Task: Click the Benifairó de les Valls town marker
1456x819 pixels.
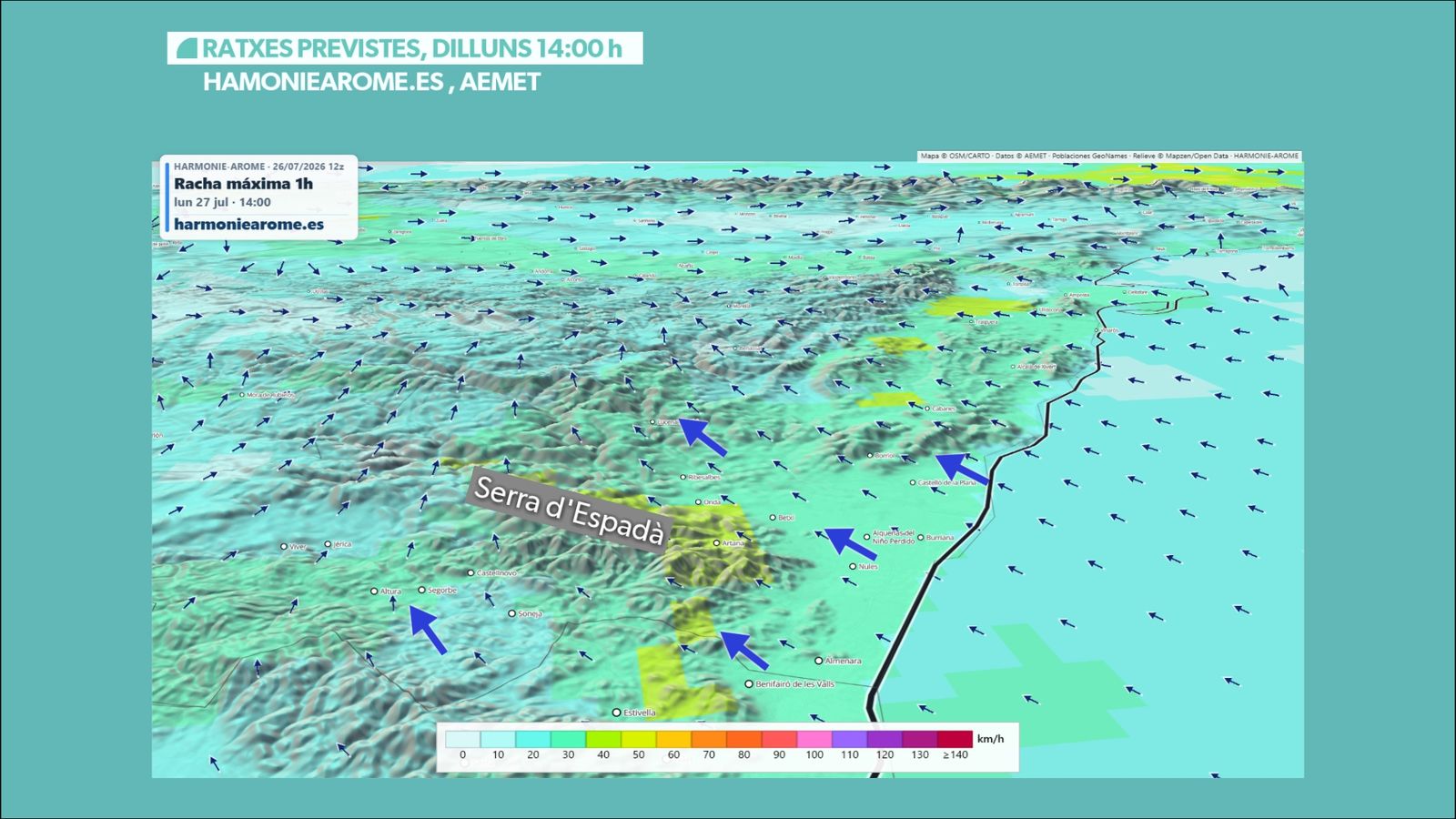Action: point(749,684)
